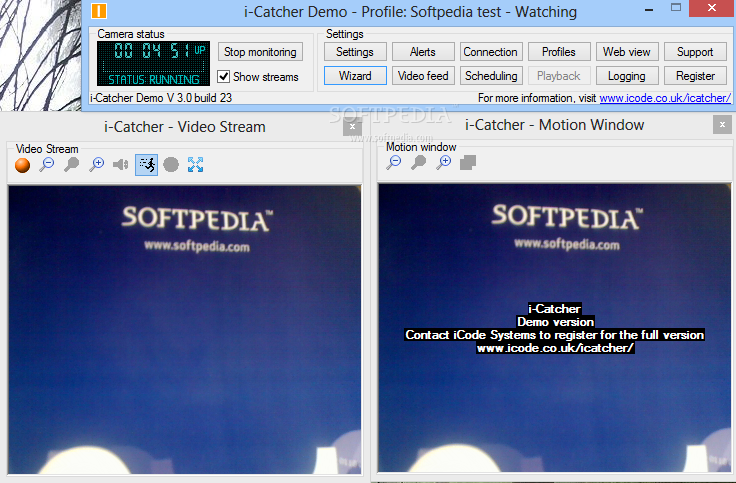736x483 pixels.
Task: Click Stop monitoring button
Action: 261,52
